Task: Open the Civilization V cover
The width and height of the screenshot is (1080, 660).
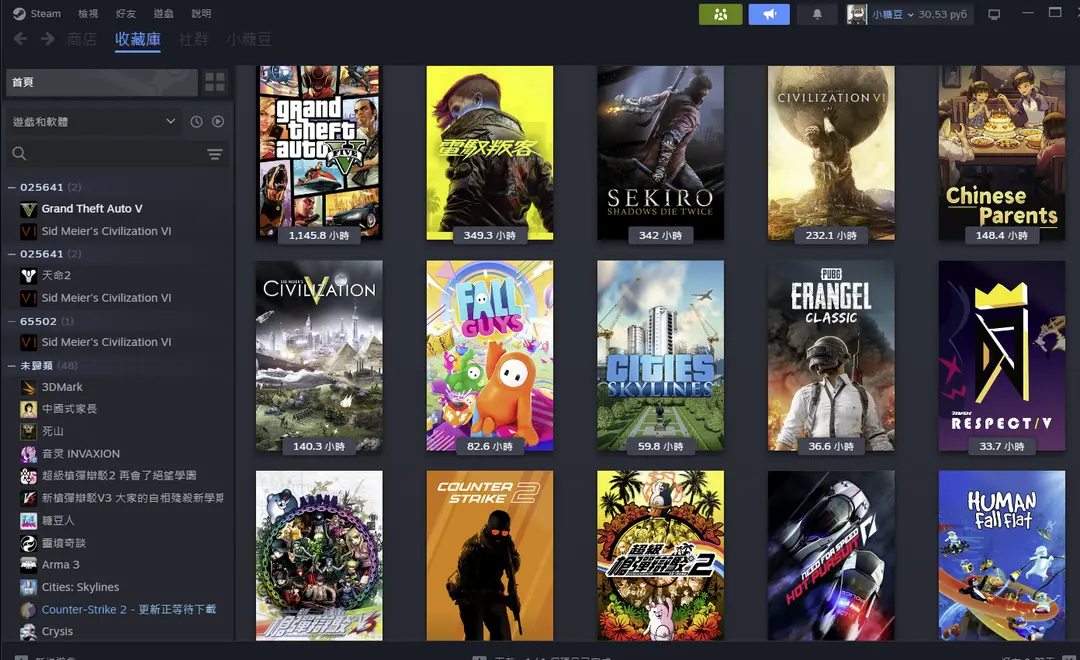Action: pyautogui.click(x=319, y=355)
